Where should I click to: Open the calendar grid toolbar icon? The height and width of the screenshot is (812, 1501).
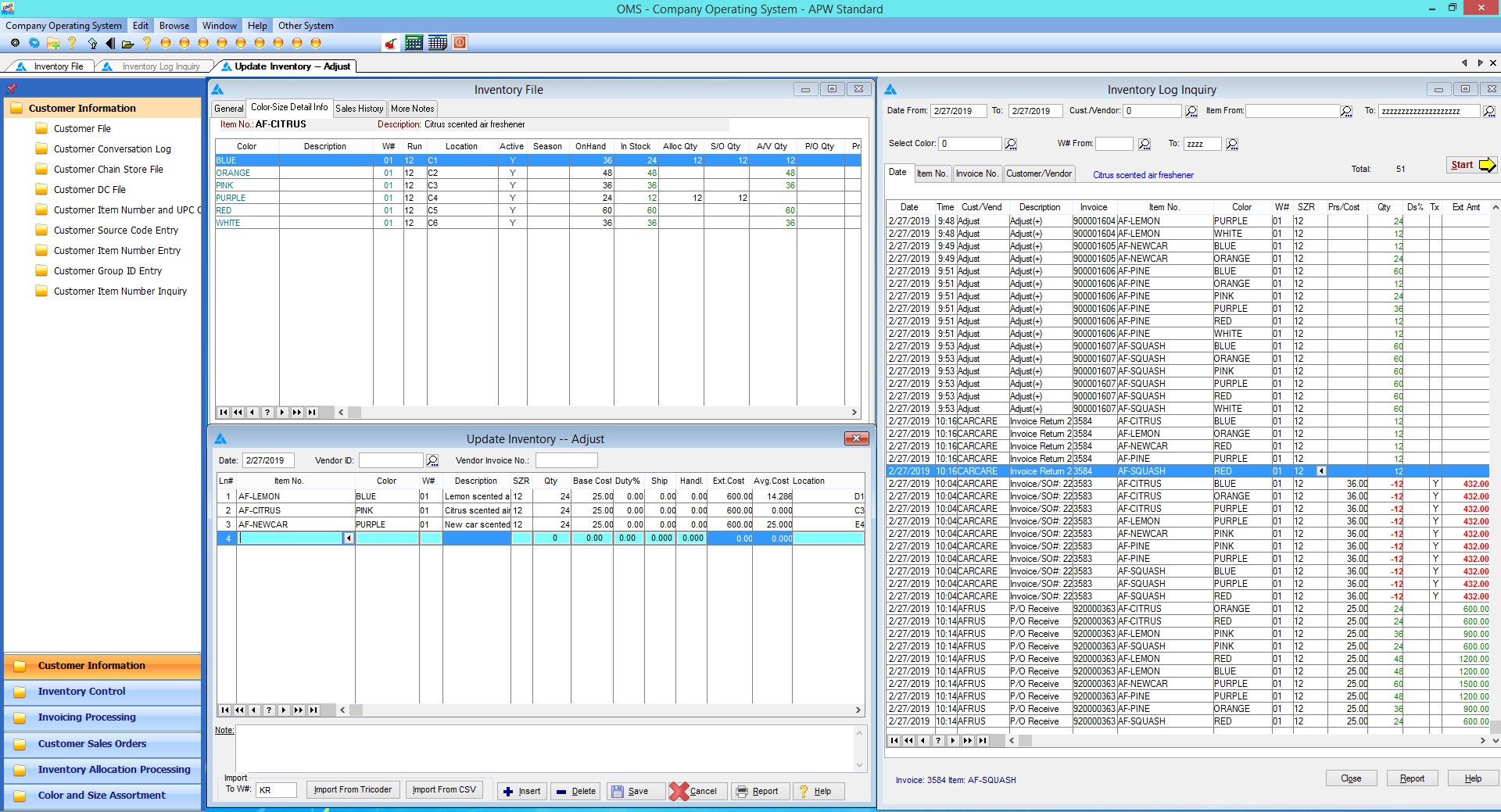[438, 43]
